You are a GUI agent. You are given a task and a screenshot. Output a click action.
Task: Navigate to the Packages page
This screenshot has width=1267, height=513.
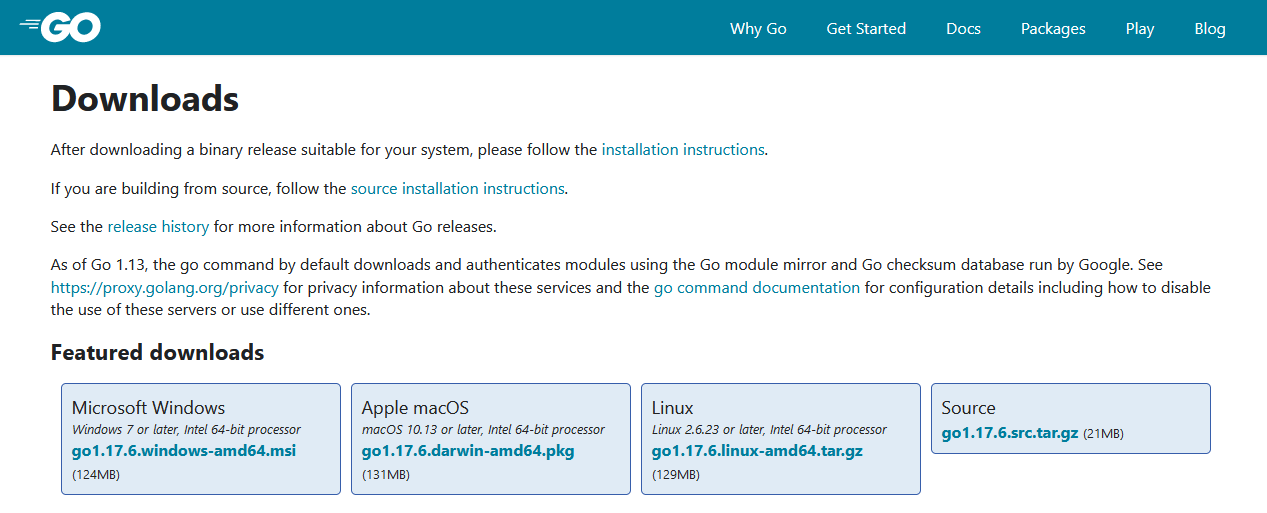point(1052,29)
